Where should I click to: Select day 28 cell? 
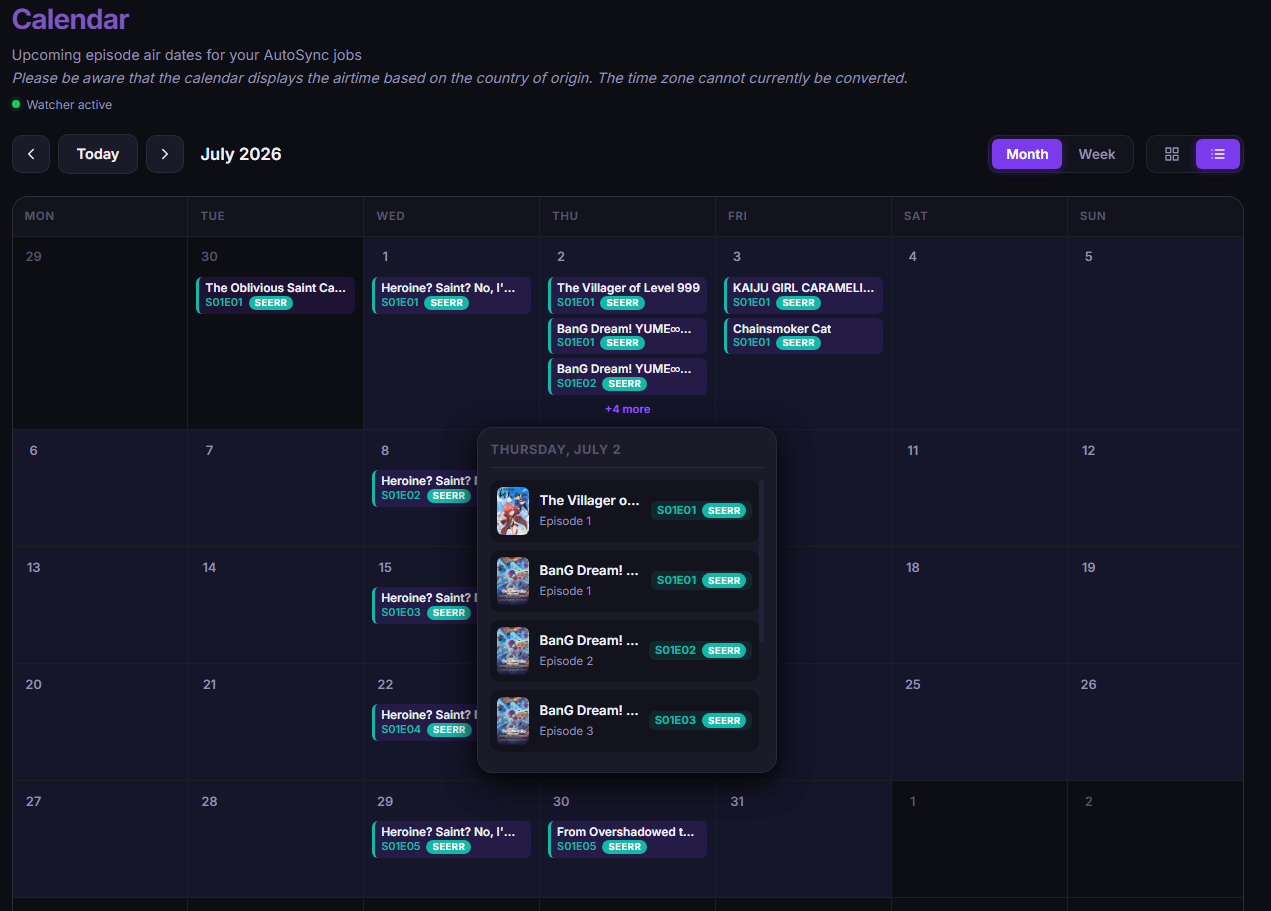tap(276, 839)
